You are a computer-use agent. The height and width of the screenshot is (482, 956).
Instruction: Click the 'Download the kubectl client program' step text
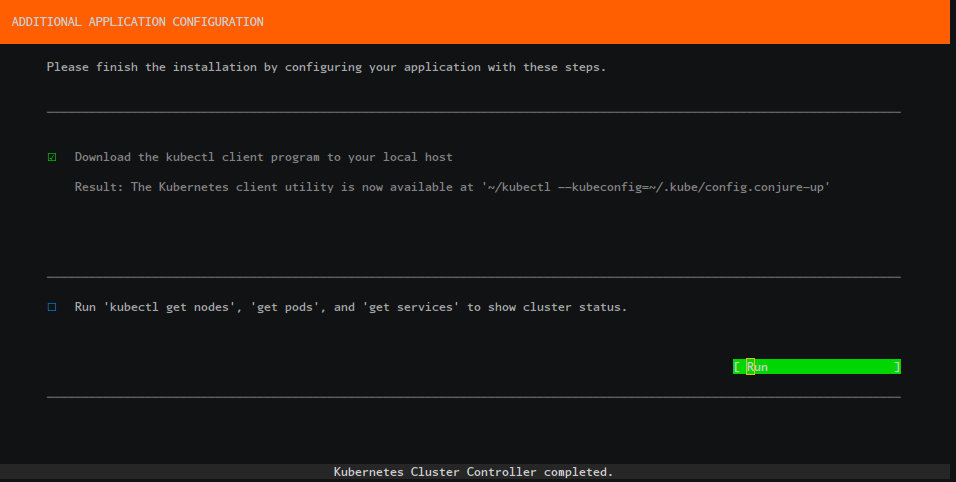263,157
